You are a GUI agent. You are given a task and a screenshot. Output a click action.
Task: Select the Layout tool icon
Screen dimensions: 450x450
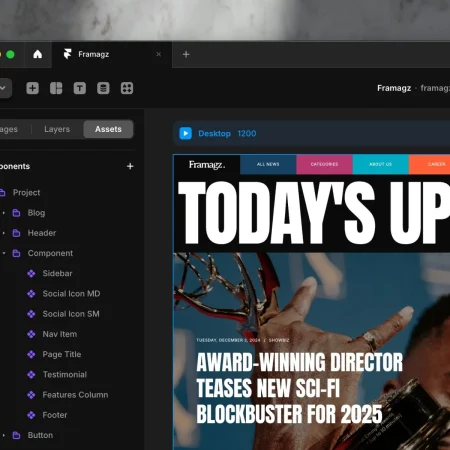click(x=56, y=88)
